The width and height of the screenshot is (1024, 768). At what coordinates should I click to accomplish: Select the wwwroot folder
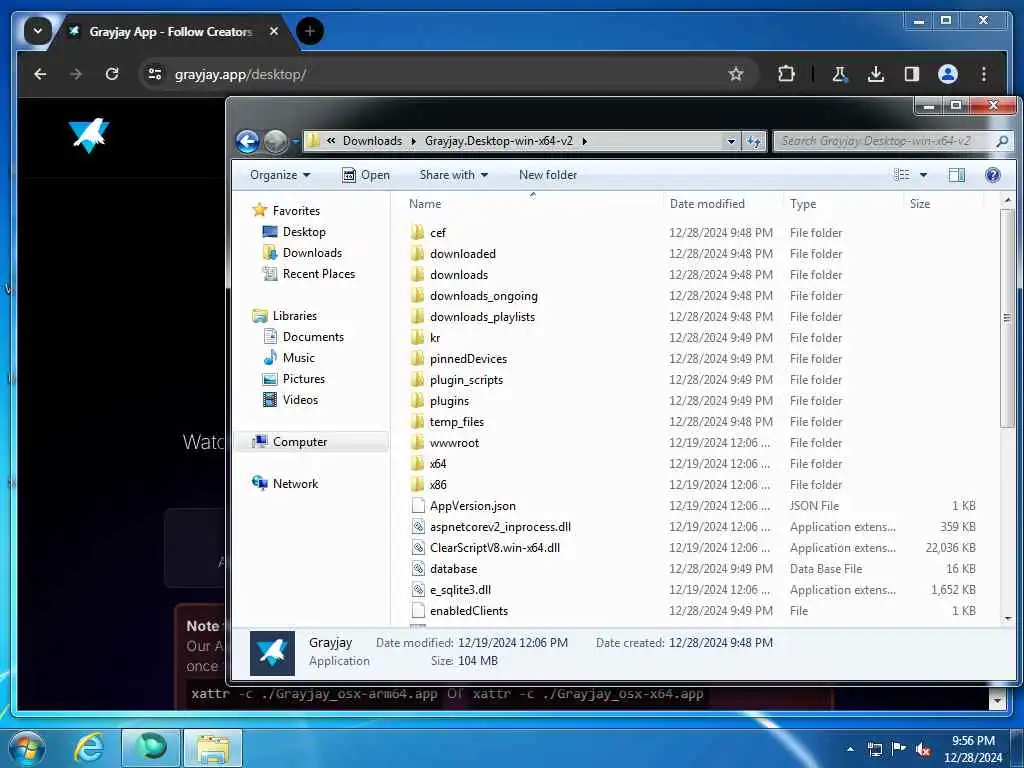tap(455, 443)
